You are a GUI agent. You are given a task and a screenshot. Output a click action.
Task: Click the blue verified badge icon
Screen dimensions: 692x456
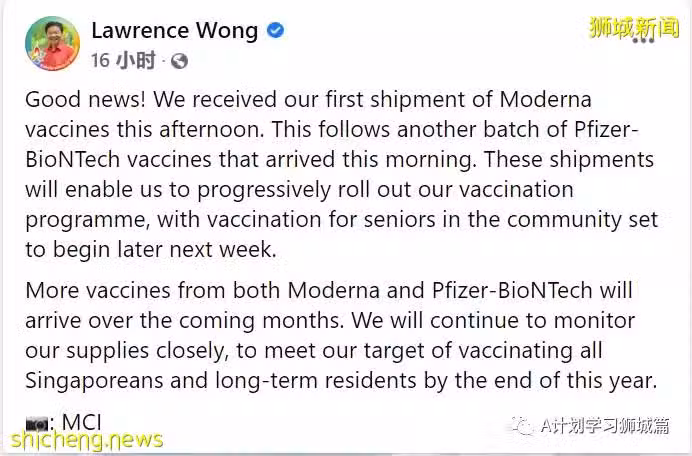point(276,30)
